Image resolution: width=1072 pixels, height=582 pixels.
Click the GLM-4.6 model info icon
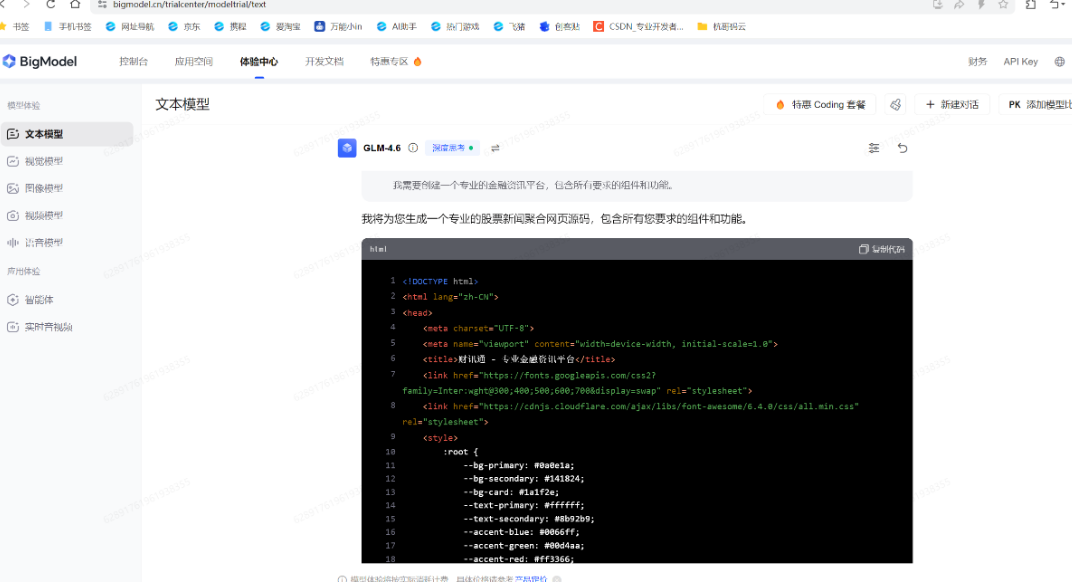413,148
